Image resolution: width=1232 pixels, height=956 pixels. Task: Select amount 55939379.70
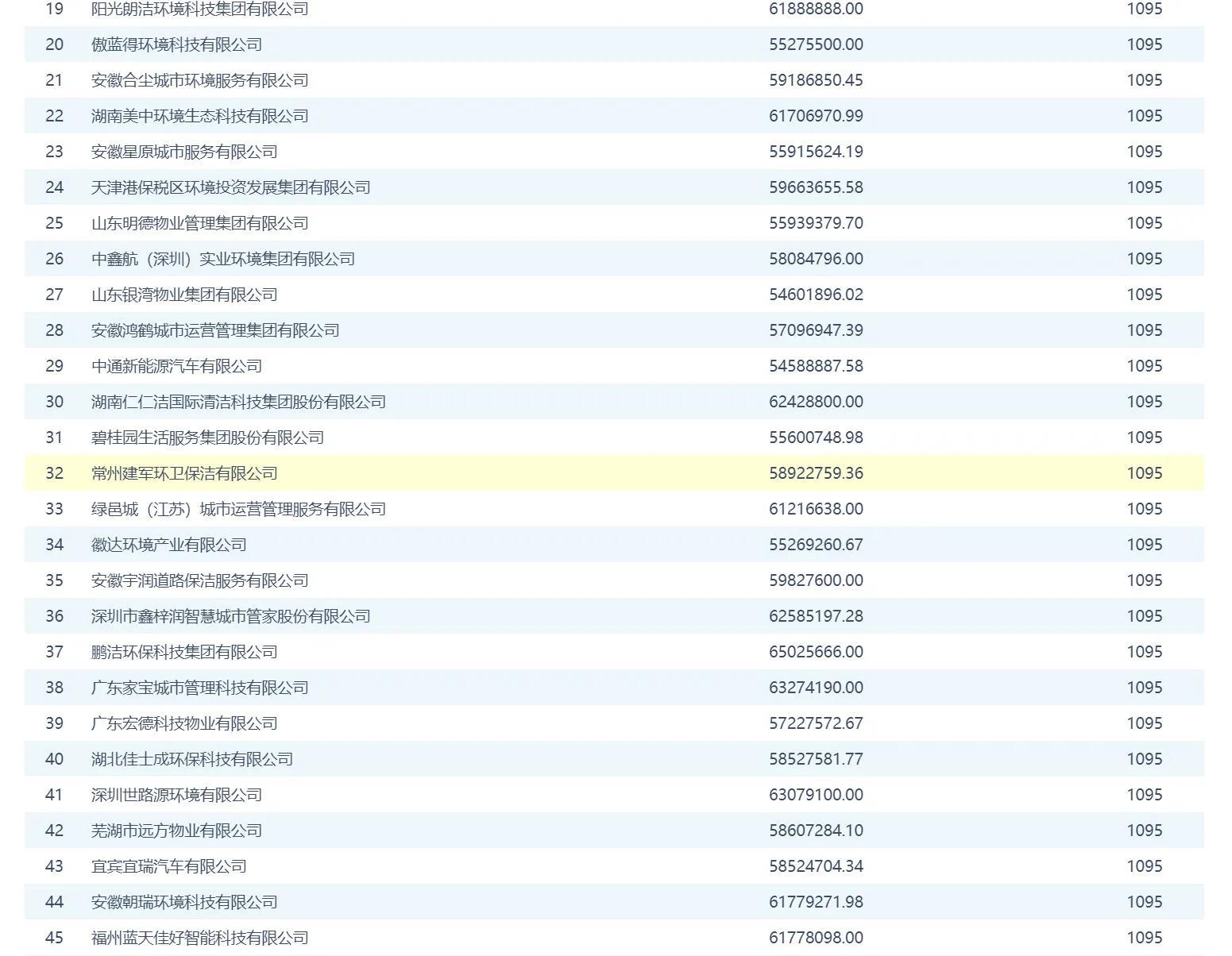point(816,223)
